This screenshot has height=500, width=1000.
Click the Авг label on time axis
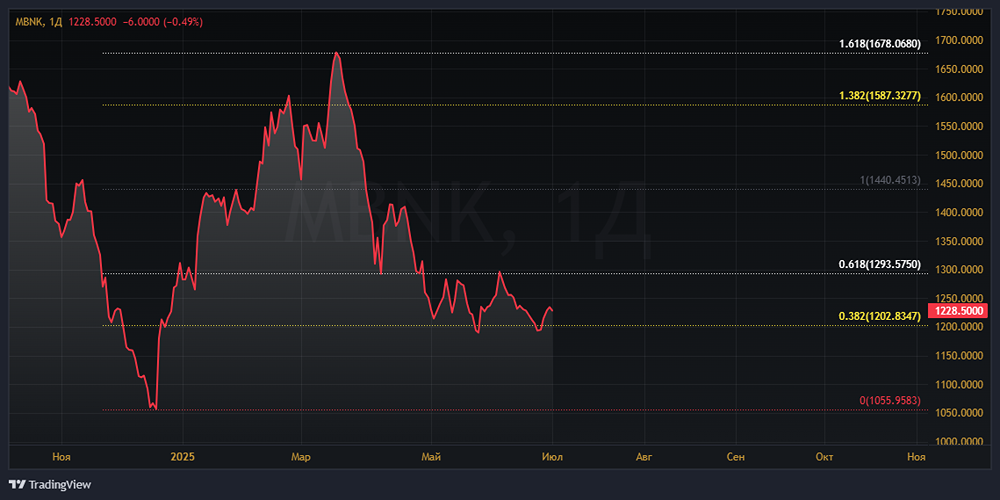pos(645,457)
